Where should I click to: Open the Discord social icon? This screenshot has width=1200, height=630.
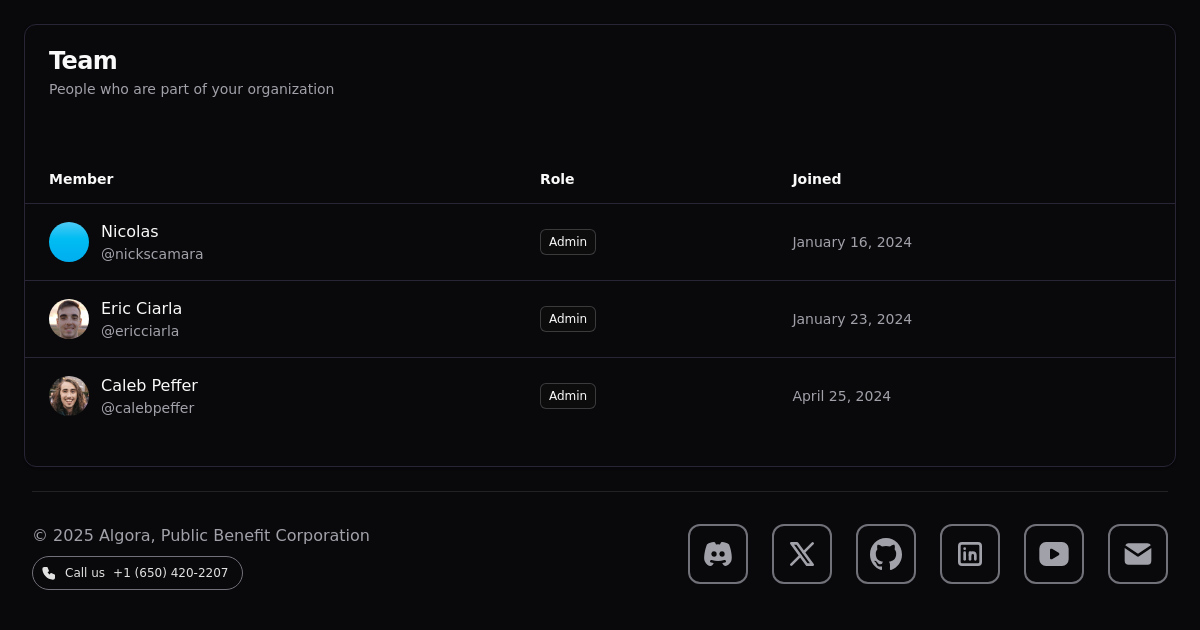tap(718, 554)
